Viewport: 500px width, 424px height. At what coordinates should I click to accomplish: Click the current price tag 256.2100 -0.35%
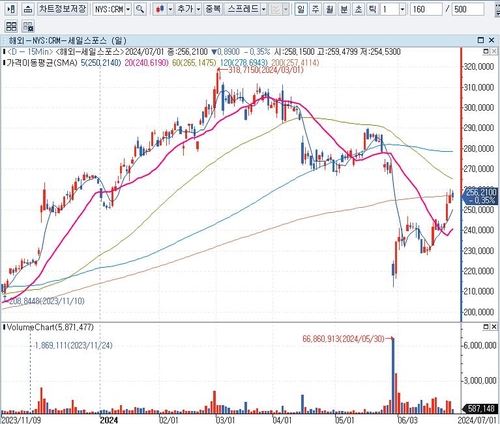481,196
